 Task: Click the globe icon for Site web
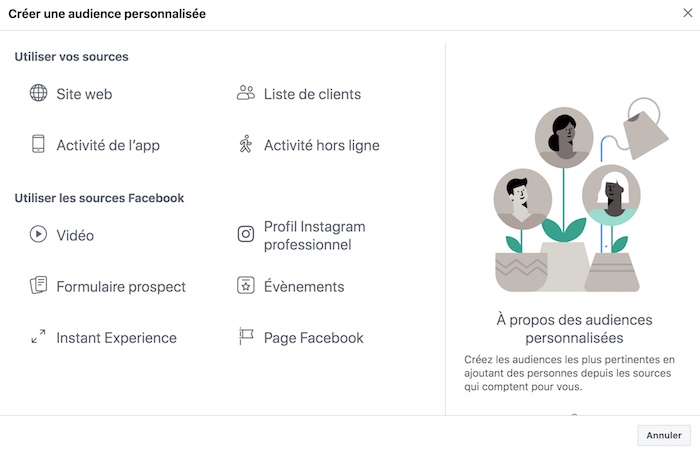38,93
